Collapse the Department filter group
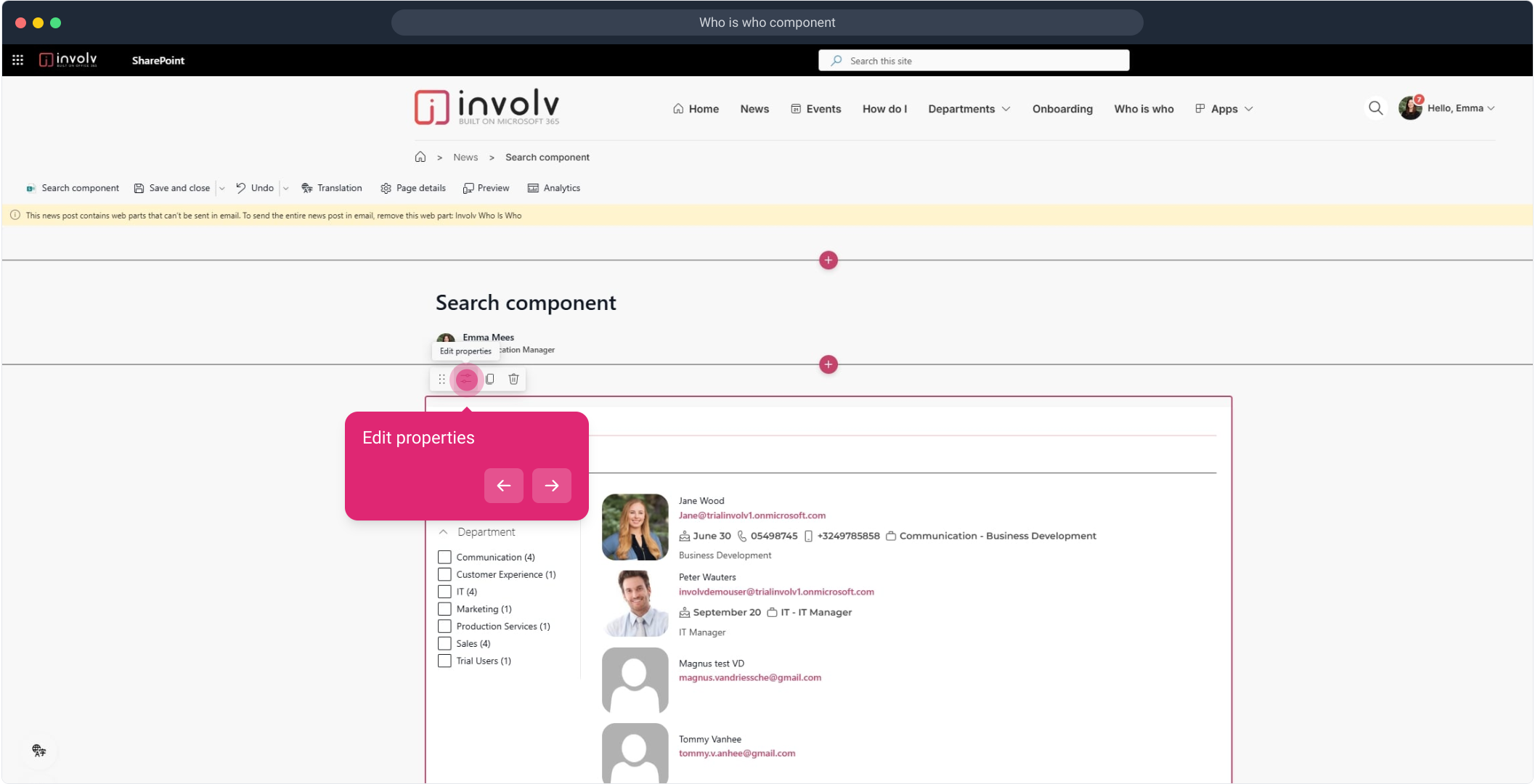 point(443,532)
